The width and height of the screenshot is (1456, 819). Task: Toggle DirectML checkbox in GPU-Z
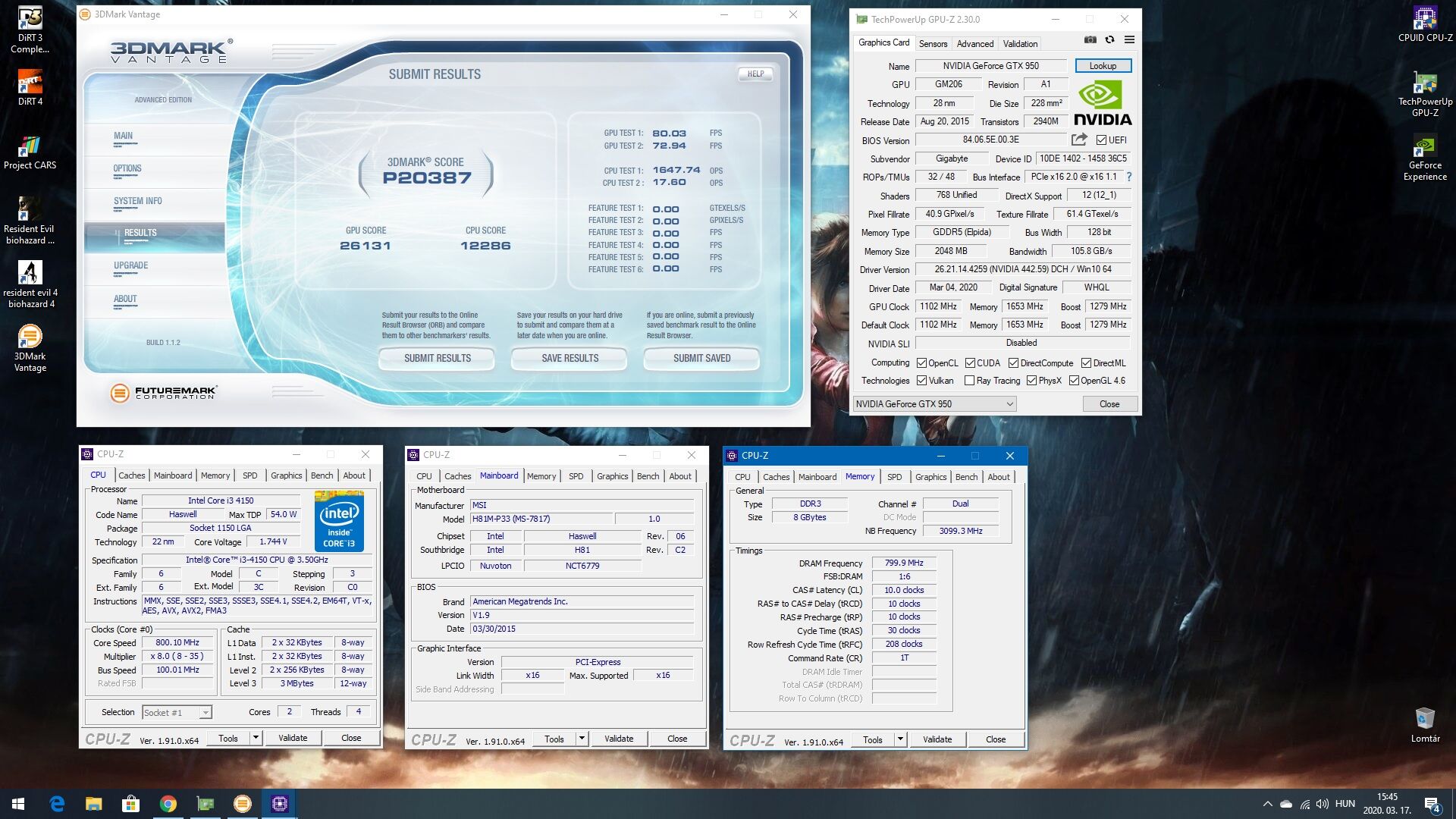coord(1086,363)
